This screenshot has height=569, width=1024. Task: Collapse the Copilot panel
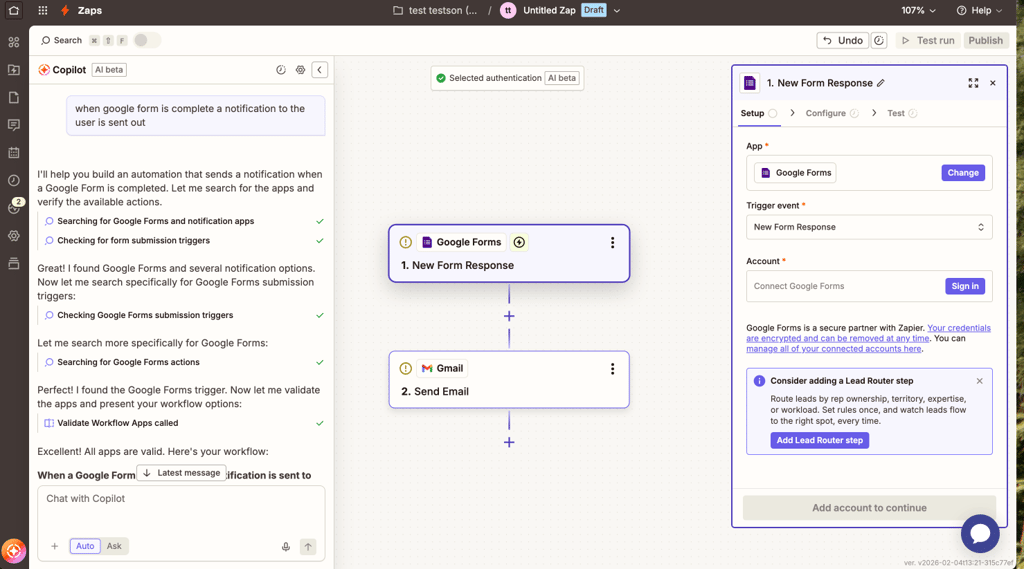point(319,70)
